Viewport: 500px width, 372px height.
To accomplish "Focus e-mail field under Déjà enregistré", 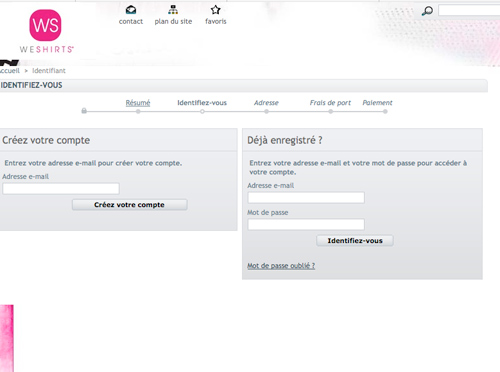I will (x=306, y=198).
